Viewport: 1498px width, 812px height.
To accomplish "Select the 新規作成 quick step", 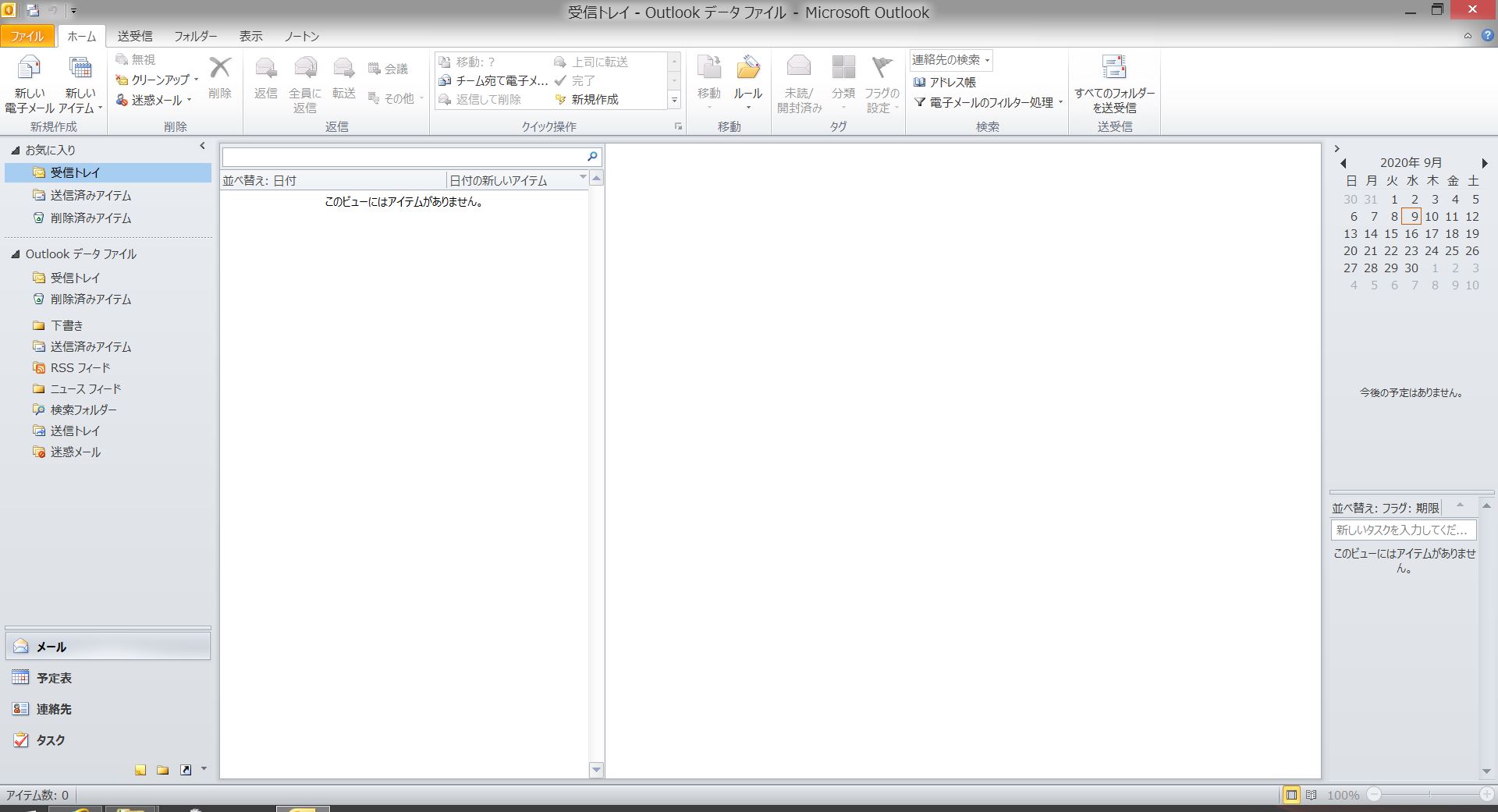I will tap(587, 99).
